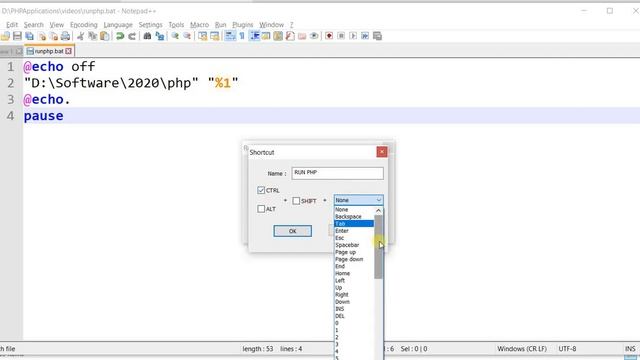Click the Monitoring eye icon
This screenshot has height=360, width=640.
pos(314,36)
